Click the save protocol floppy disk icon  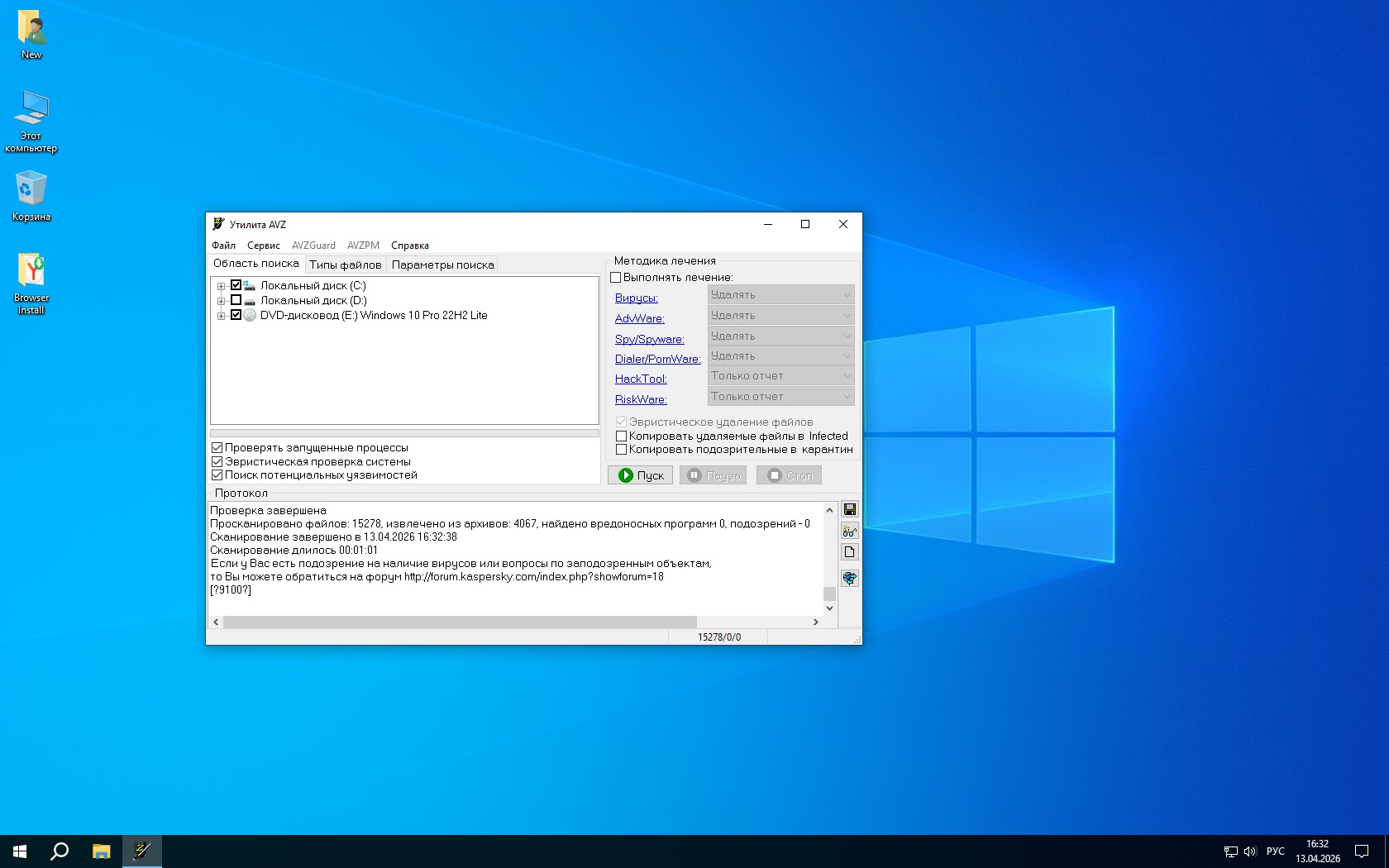[849, 509]
